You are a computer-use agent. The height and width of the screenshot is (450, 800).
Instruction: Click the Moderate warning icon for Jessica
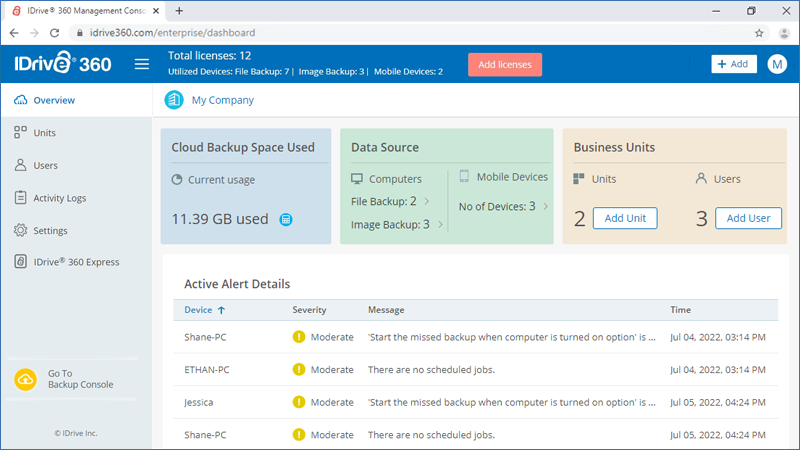coord(299,402)
